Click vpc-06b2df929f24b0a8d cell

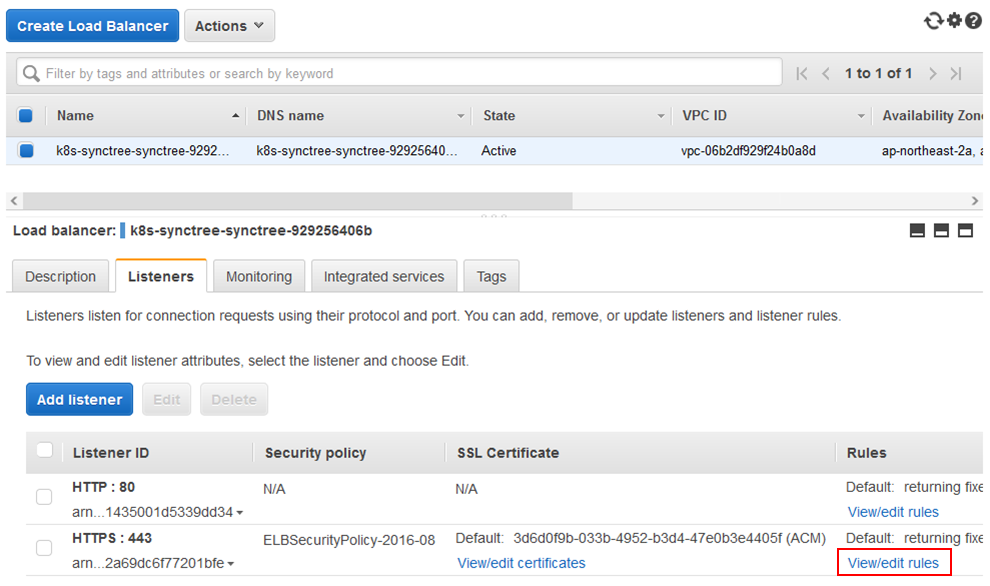point(748,151)
